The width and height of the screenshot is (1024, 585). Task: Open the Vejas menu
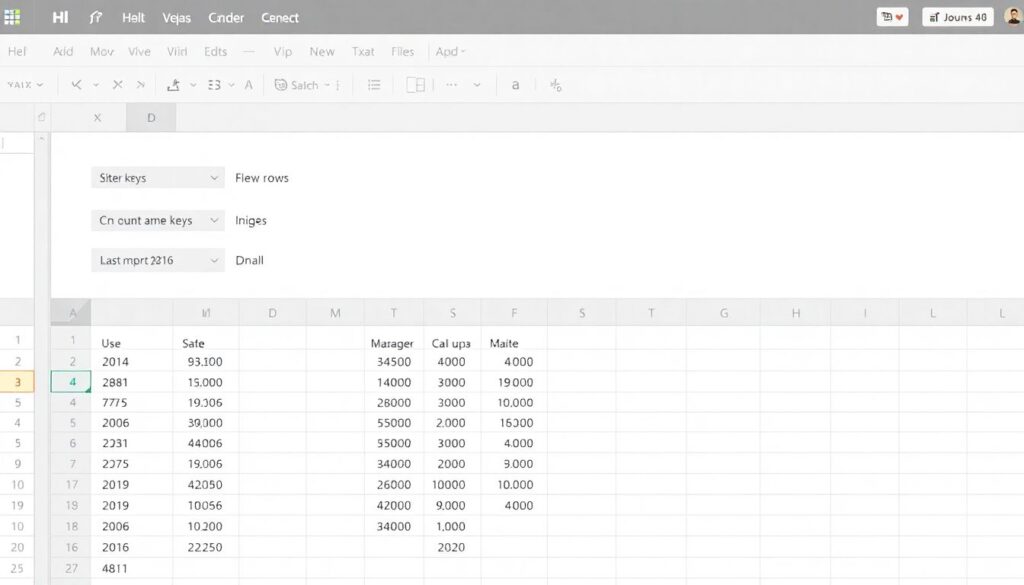176,18
